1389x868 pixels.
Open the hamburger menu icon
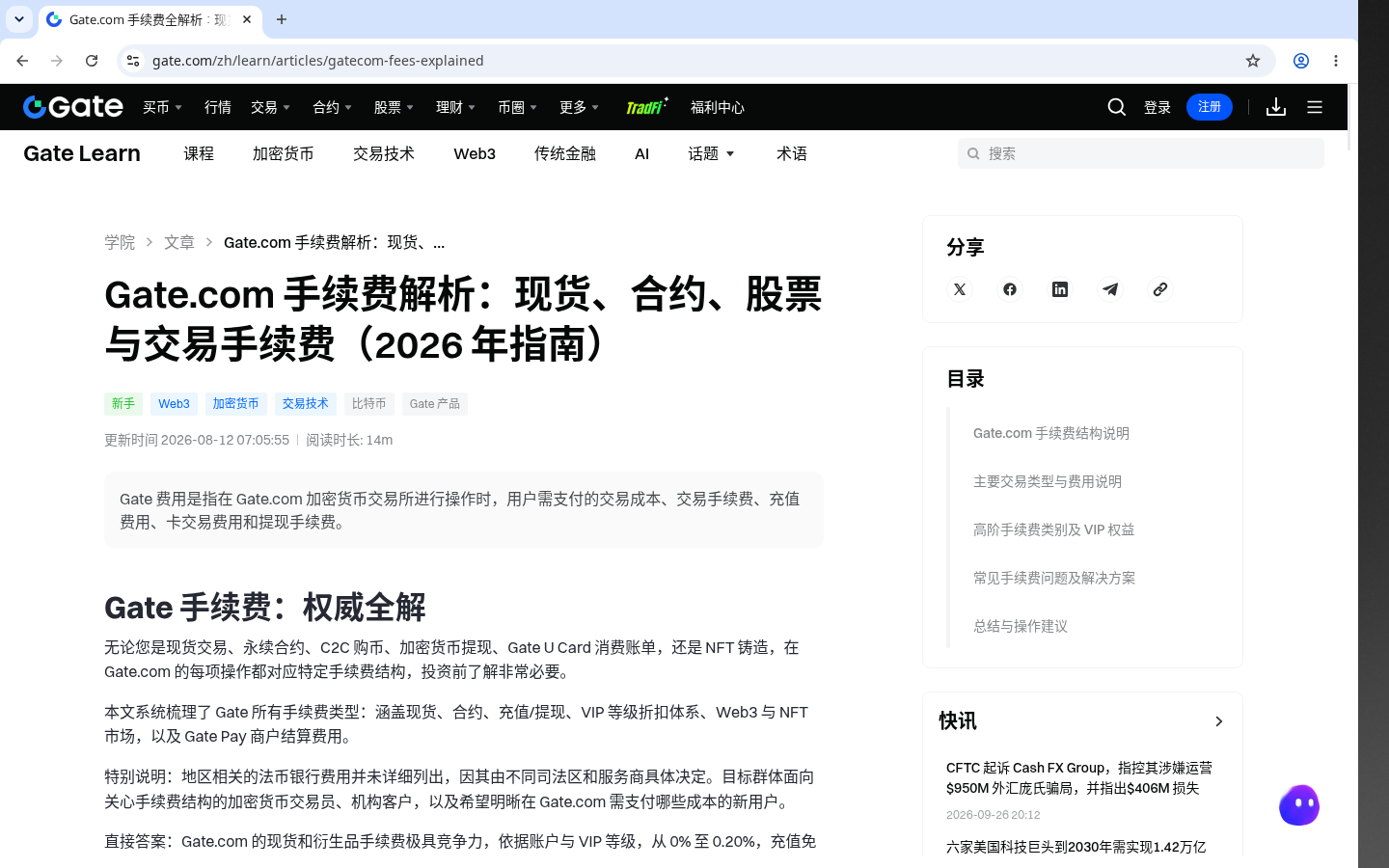coord(1315,107)
